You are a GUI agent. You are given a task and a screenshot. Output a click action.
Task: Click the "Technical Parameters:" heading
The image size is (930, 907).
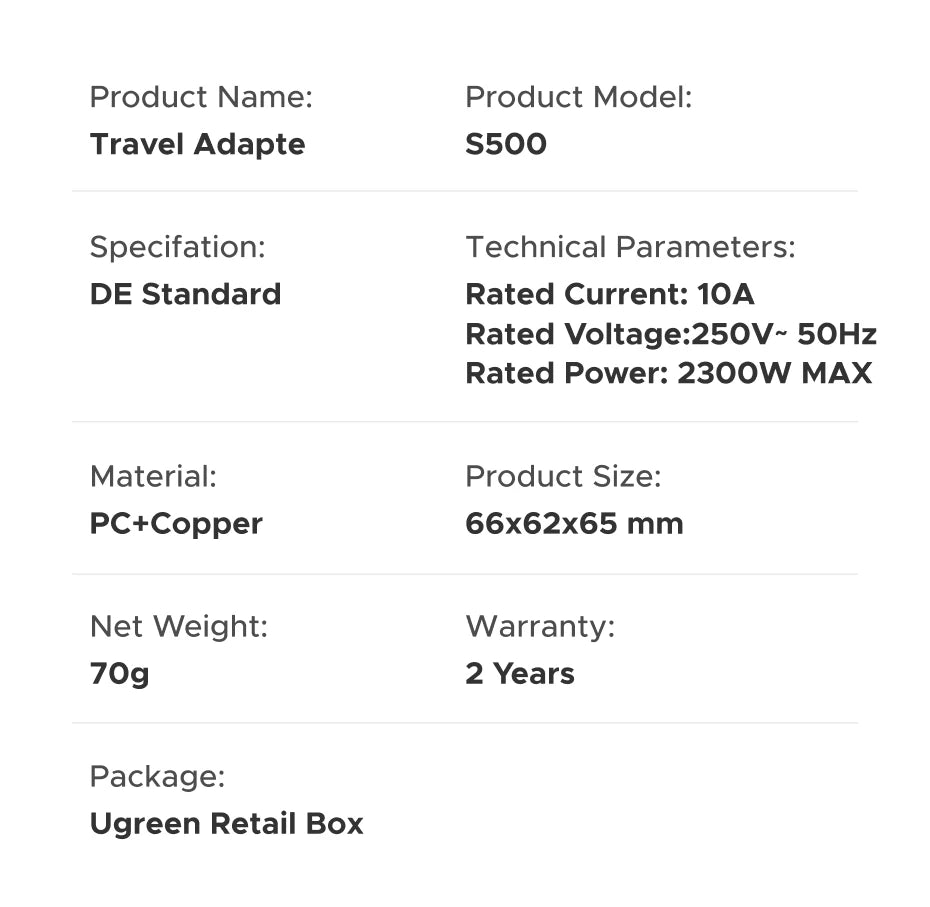point(630,247)
